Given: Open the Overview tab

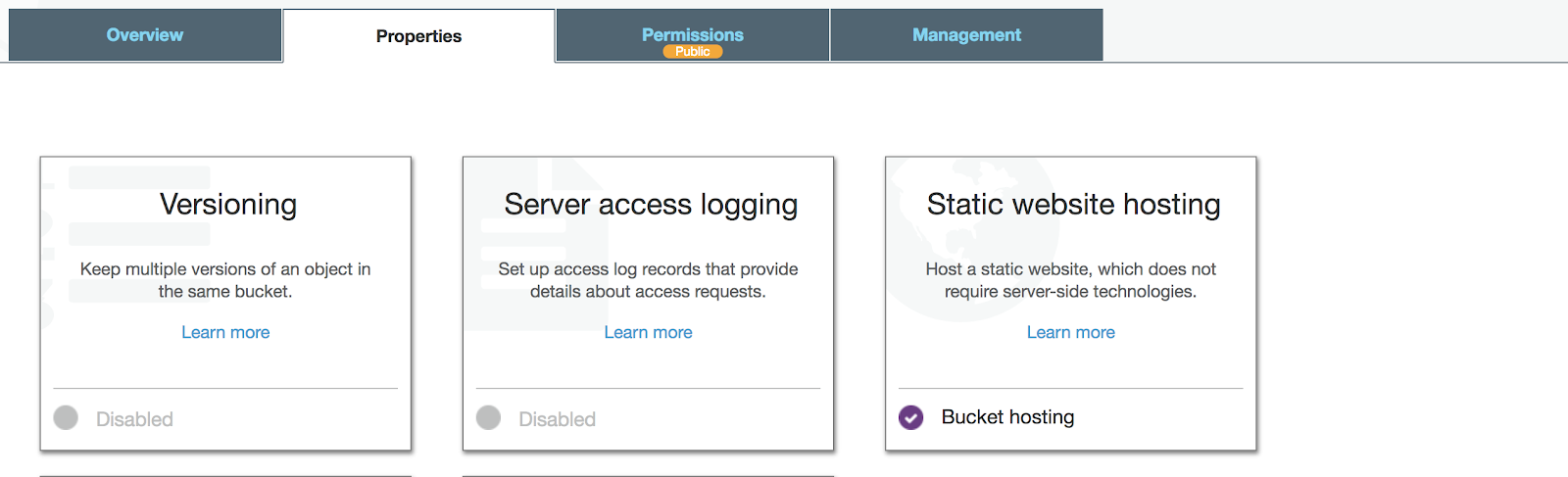Looking at the screenshot, I should [x=145, y=35].
